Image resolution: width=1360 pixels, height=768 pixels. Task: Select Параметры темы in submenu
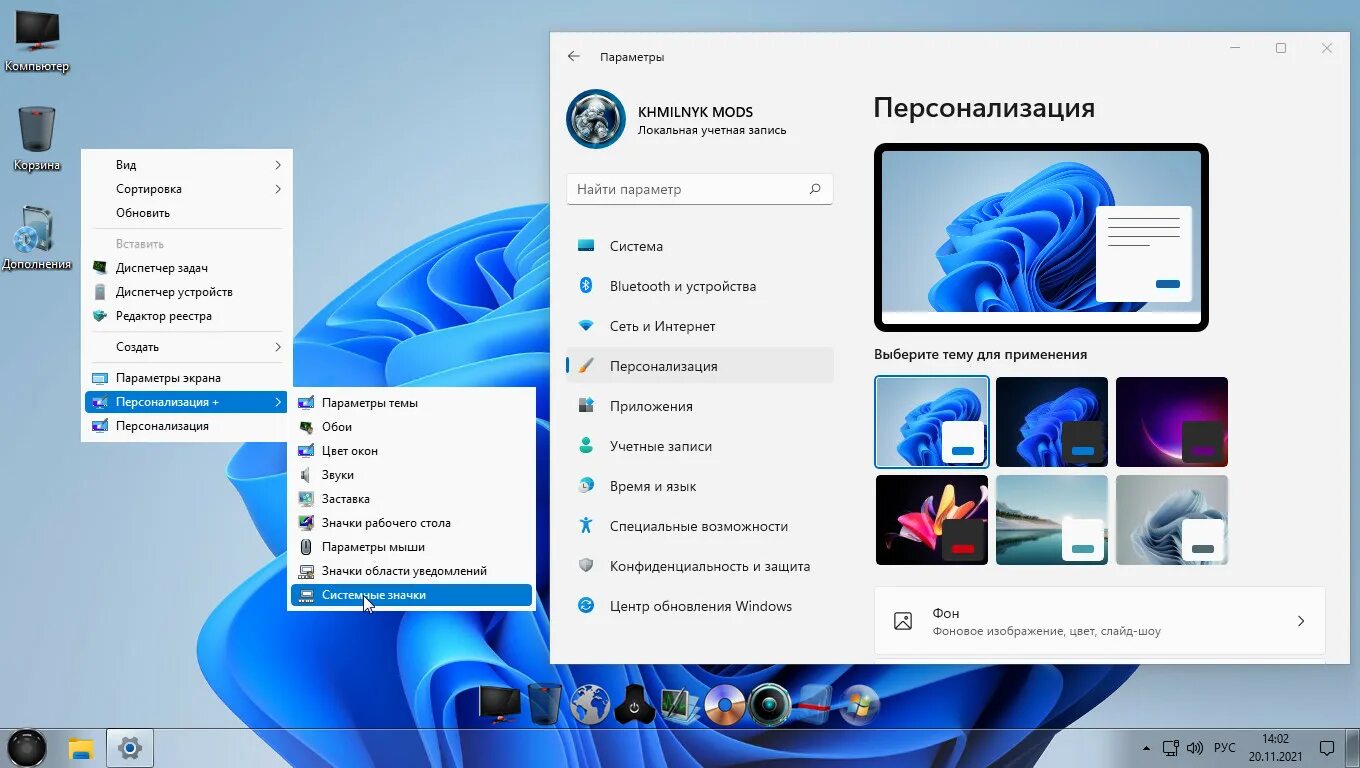tap(412, 403)
